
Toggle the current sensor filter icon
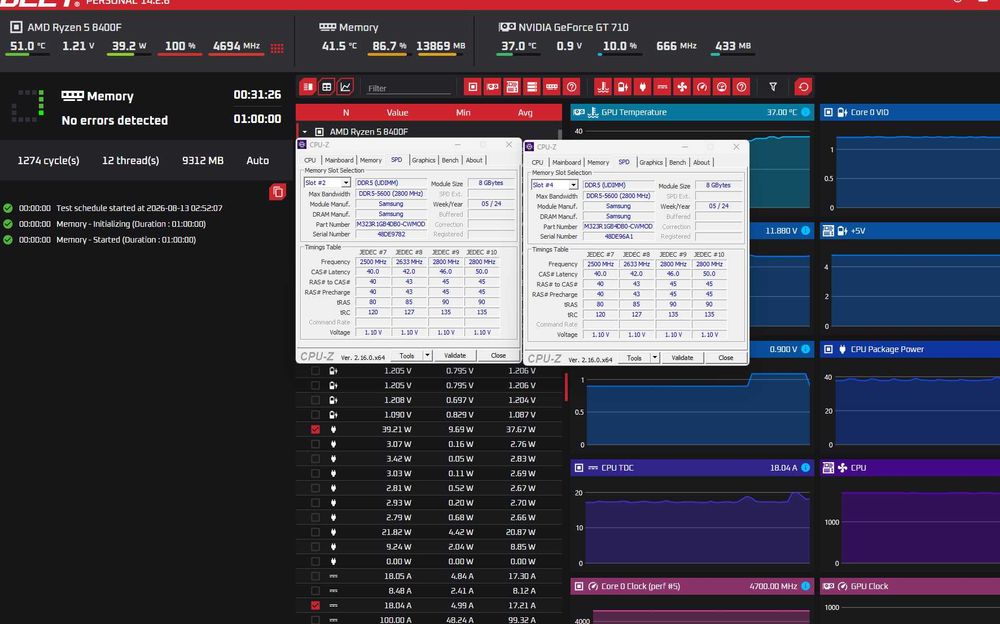(x=662, y=87)
